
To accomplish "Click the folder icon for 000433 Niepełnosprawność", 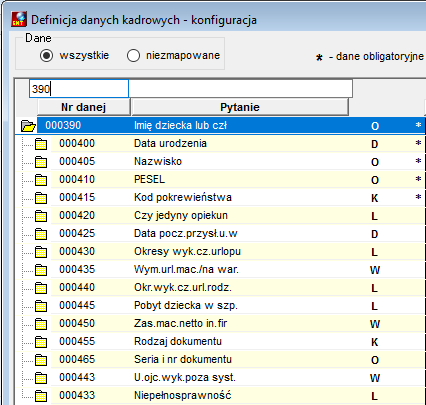I will coord(41,396).
